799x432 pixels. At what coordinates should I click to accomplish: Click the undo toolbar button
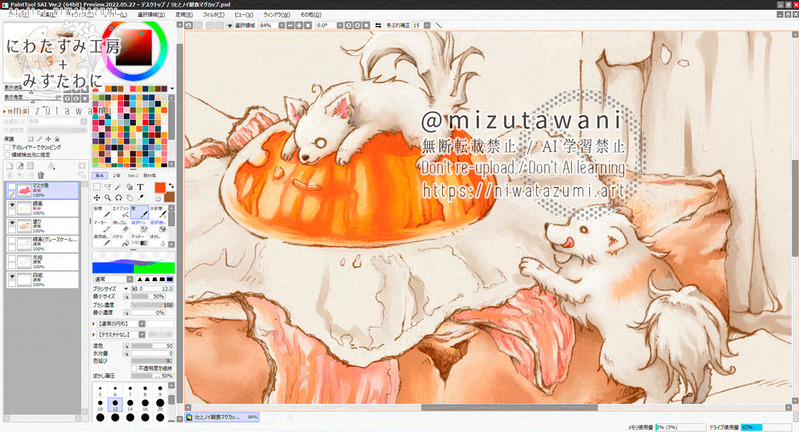(189, 25)
